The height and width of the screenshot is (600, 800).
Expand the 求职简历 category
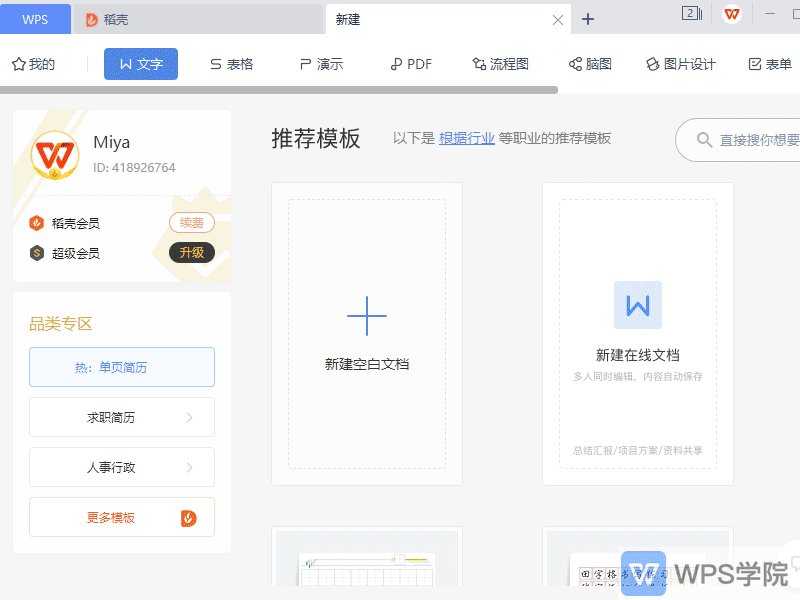click(121, 417)
